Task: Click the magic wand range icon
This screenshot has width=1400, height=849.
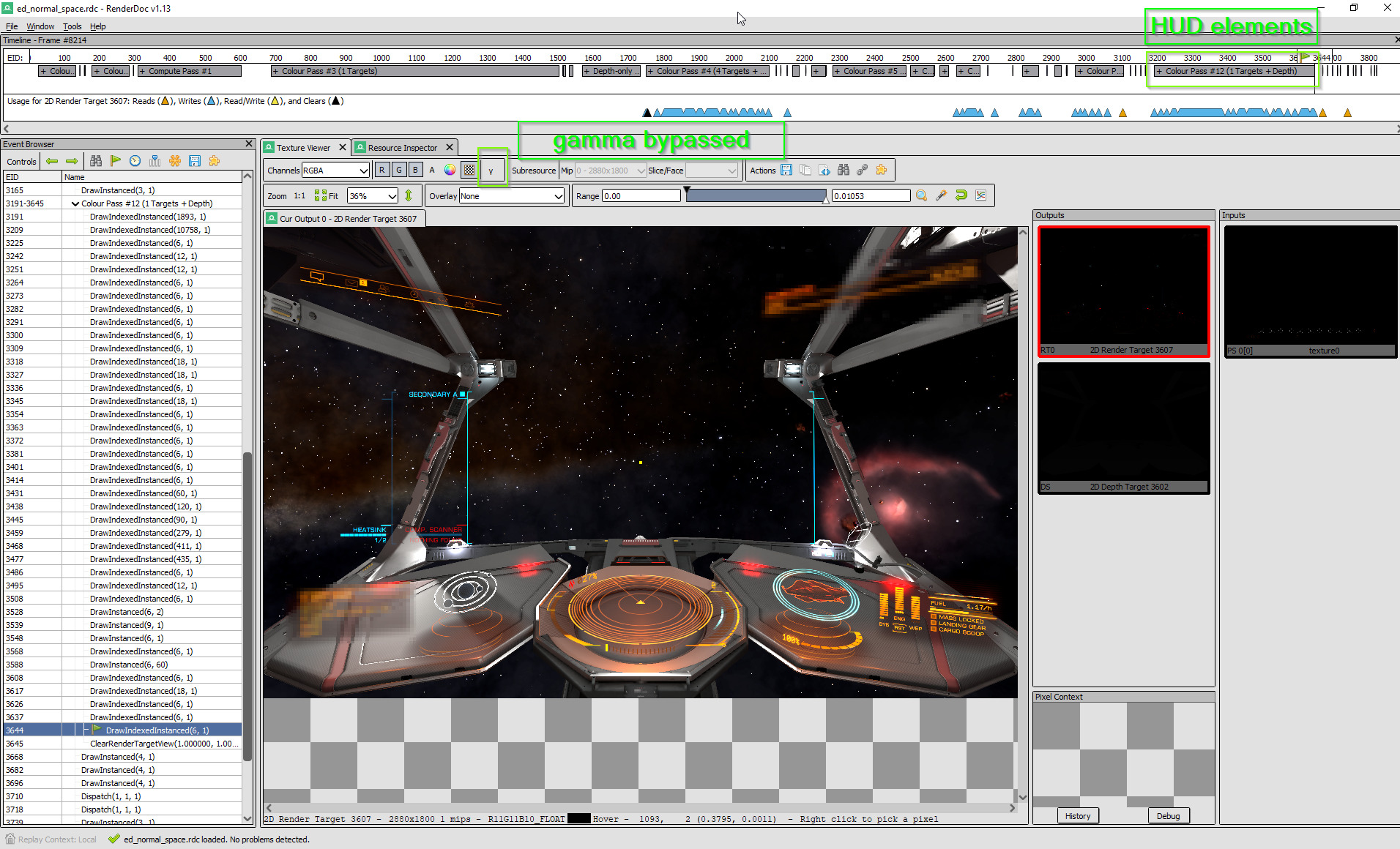Action: click(x=942, y=195)
